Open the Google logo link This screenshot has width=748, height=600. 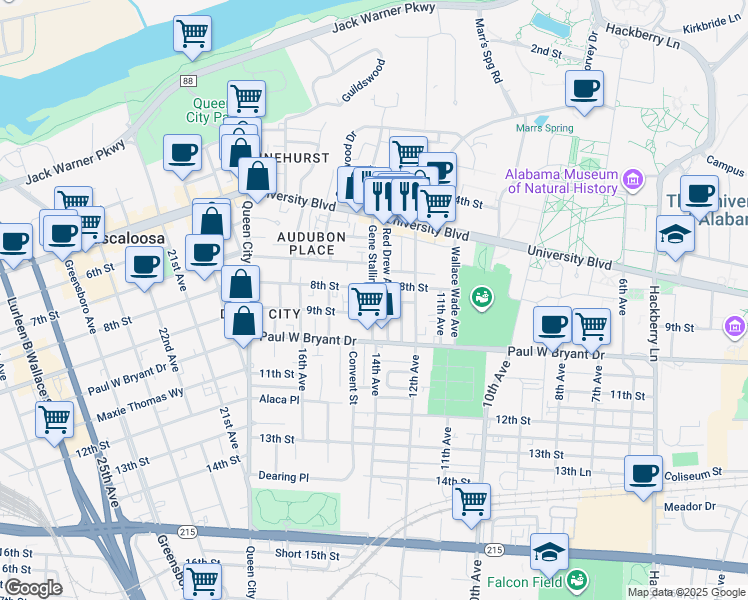click(32, 587)
